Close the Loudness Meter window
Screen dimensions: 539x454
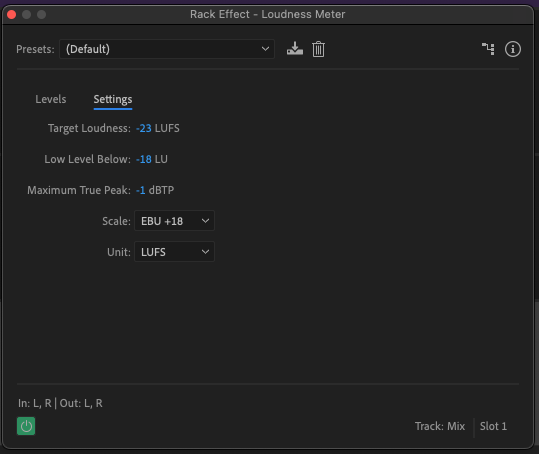(x=12, y=14)
